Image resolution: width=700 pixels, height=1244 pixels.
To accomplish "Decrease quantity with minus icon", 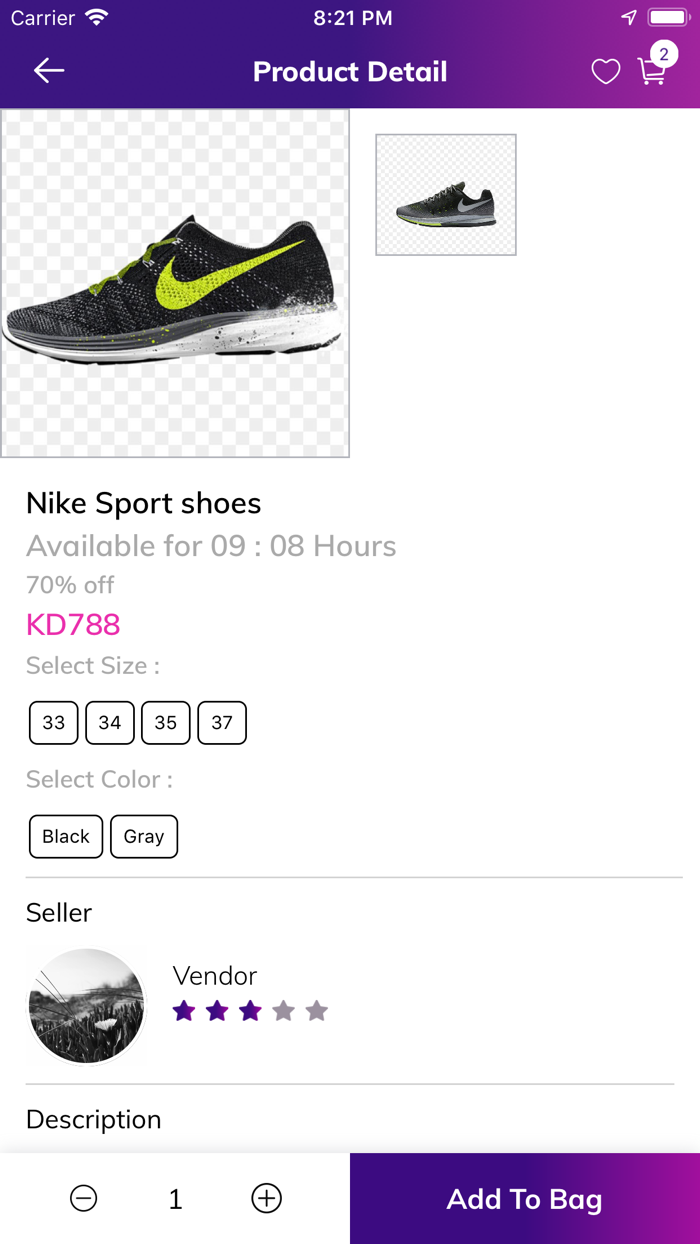I will coord(84,1198).
